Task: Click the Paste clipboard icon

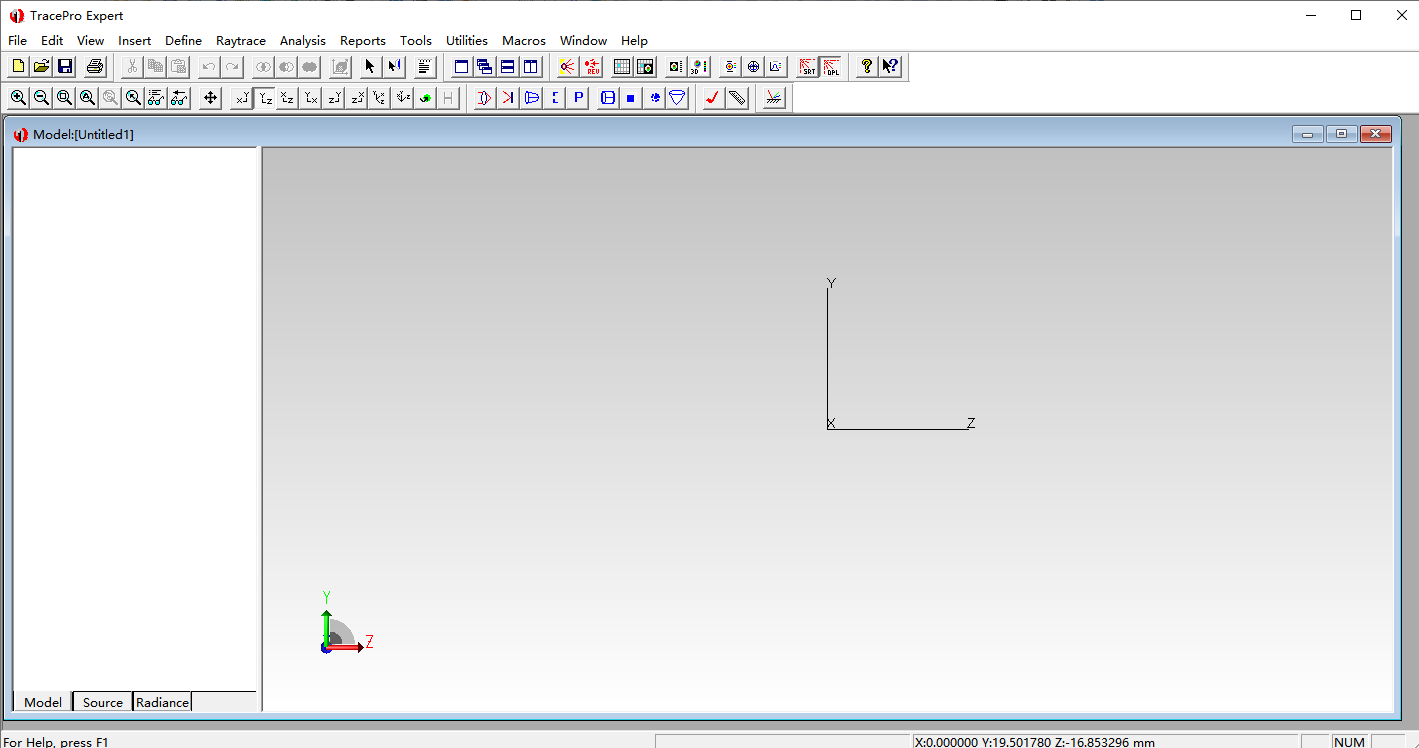Action: [x=178, y=67]
